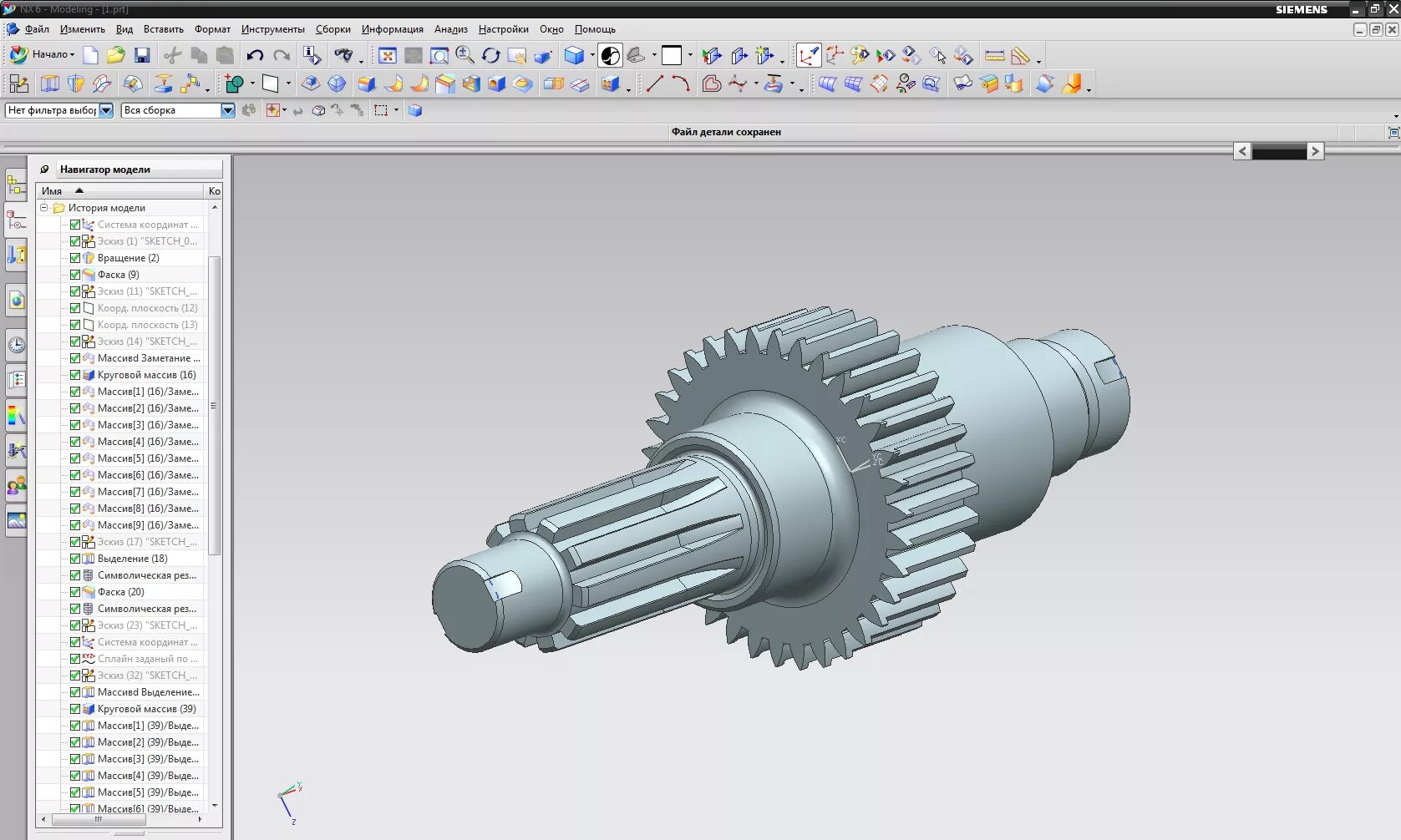The width and height of the screenshot is (1401, 840).
Task: Click the binoculars find icon
Action: coord(343,55)
